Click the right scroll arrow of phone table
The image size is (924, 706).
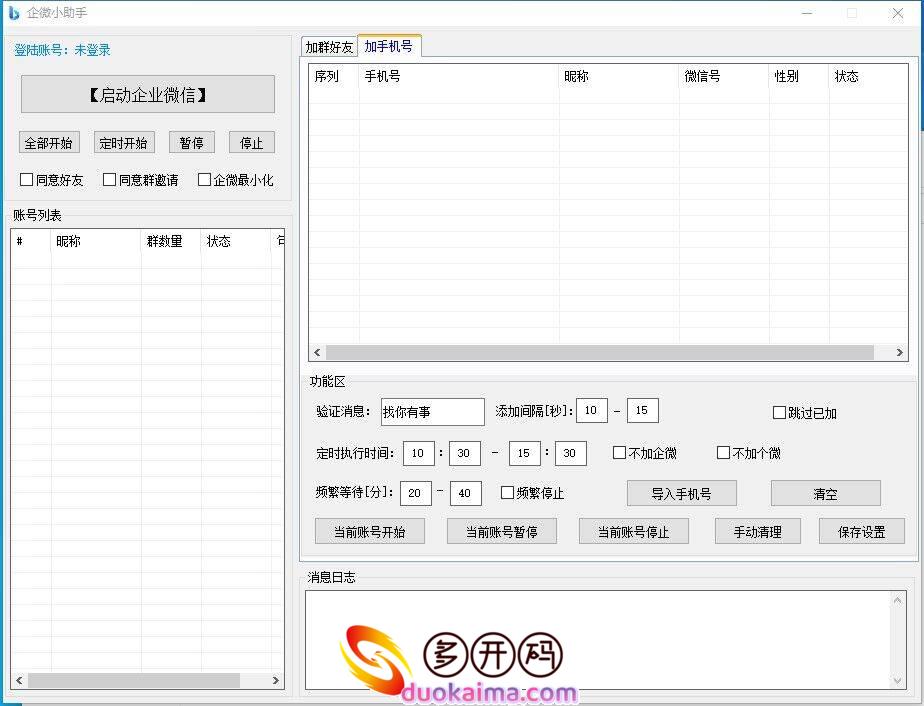[x=899, y=353]
